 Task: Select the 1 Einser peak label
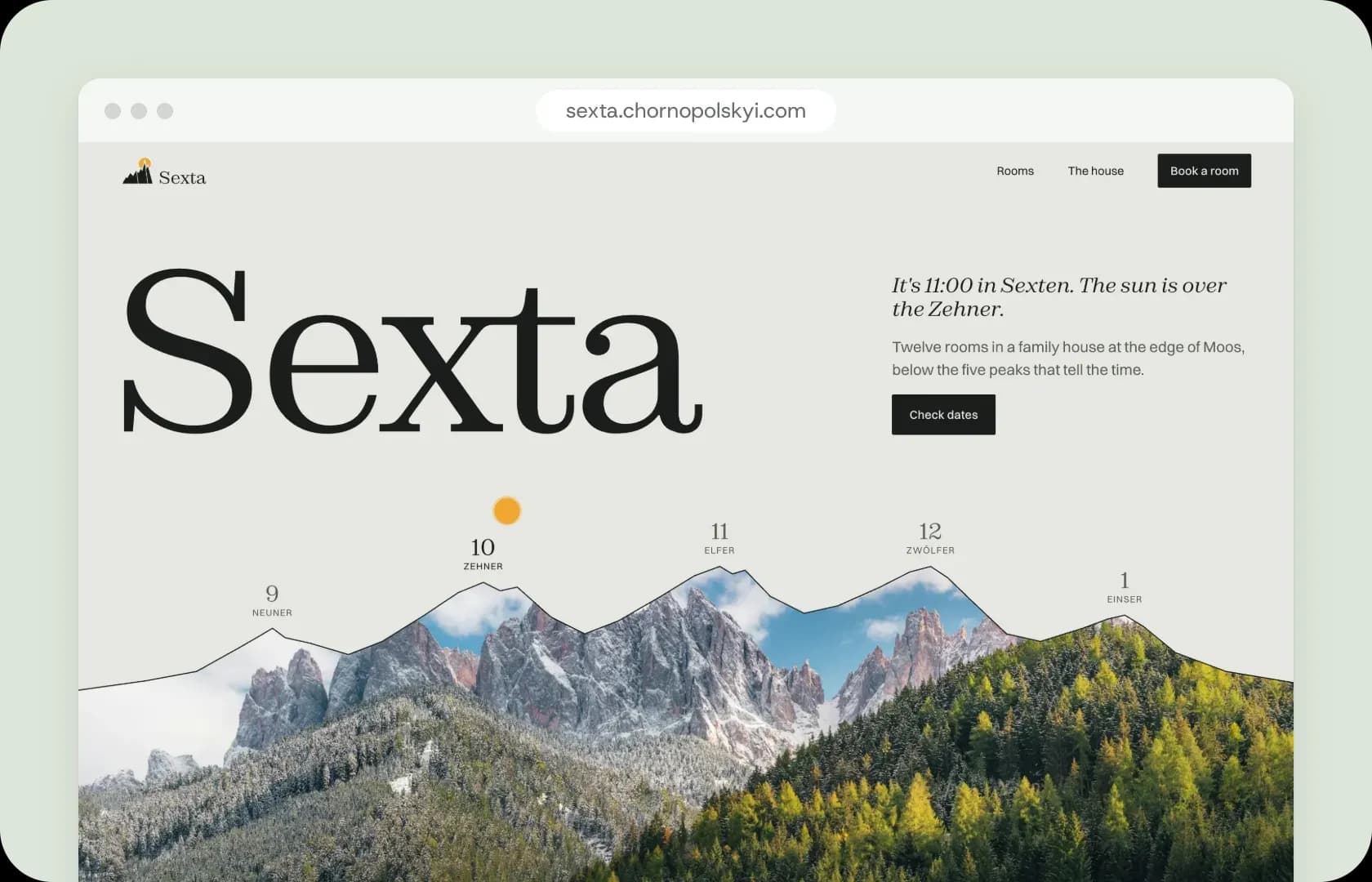[1125, 586]
